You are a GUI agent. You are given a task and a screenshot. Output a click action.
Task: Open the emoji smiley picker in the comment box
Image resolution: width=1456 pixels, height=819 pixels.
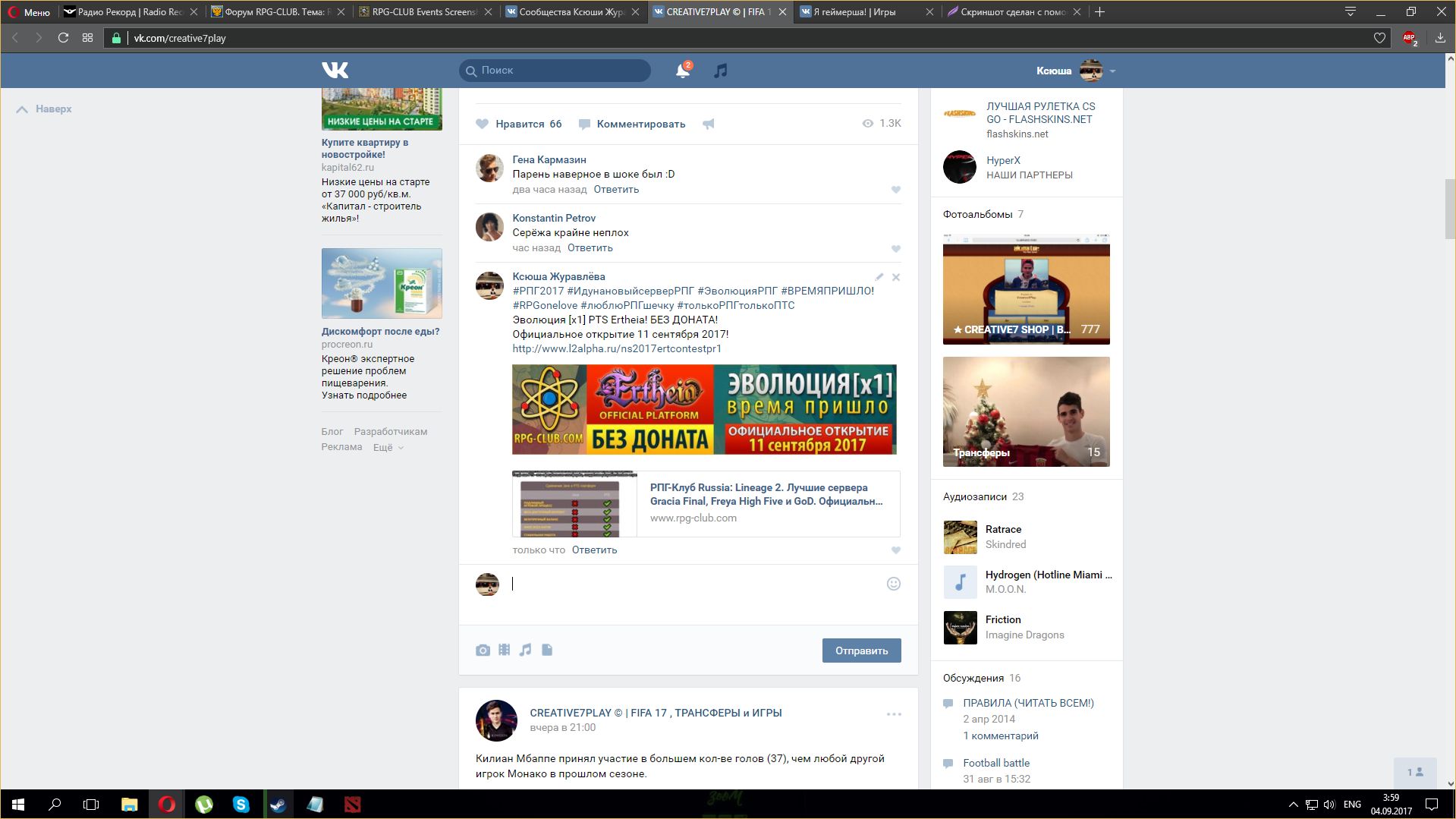(x=894, y=584)
